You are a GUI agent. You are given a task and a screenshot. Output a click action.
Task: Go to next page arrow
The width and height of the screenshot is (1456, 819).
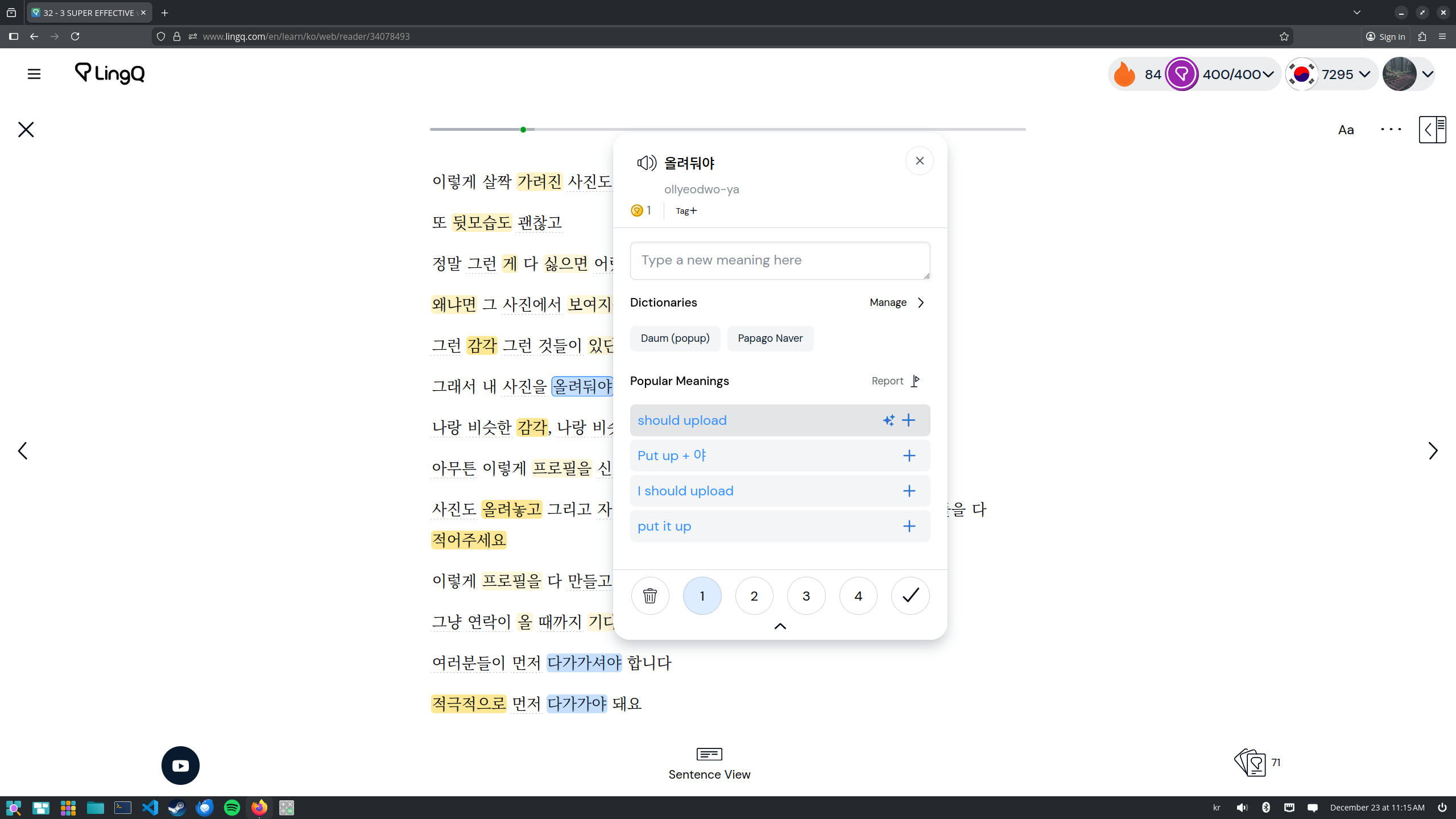click(x=1433, y=451)
